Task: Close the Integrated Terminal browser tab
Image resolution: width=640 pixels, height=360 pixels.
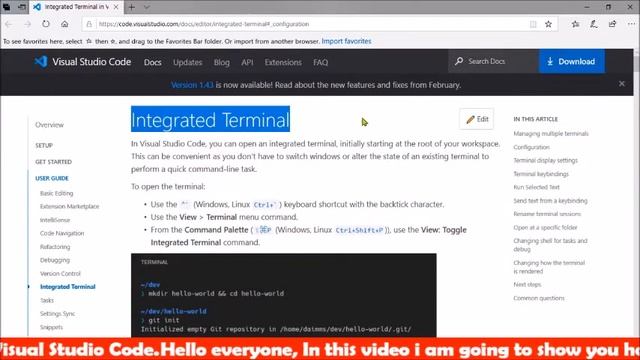Action: pyautogui.click(x=116, y=7)
